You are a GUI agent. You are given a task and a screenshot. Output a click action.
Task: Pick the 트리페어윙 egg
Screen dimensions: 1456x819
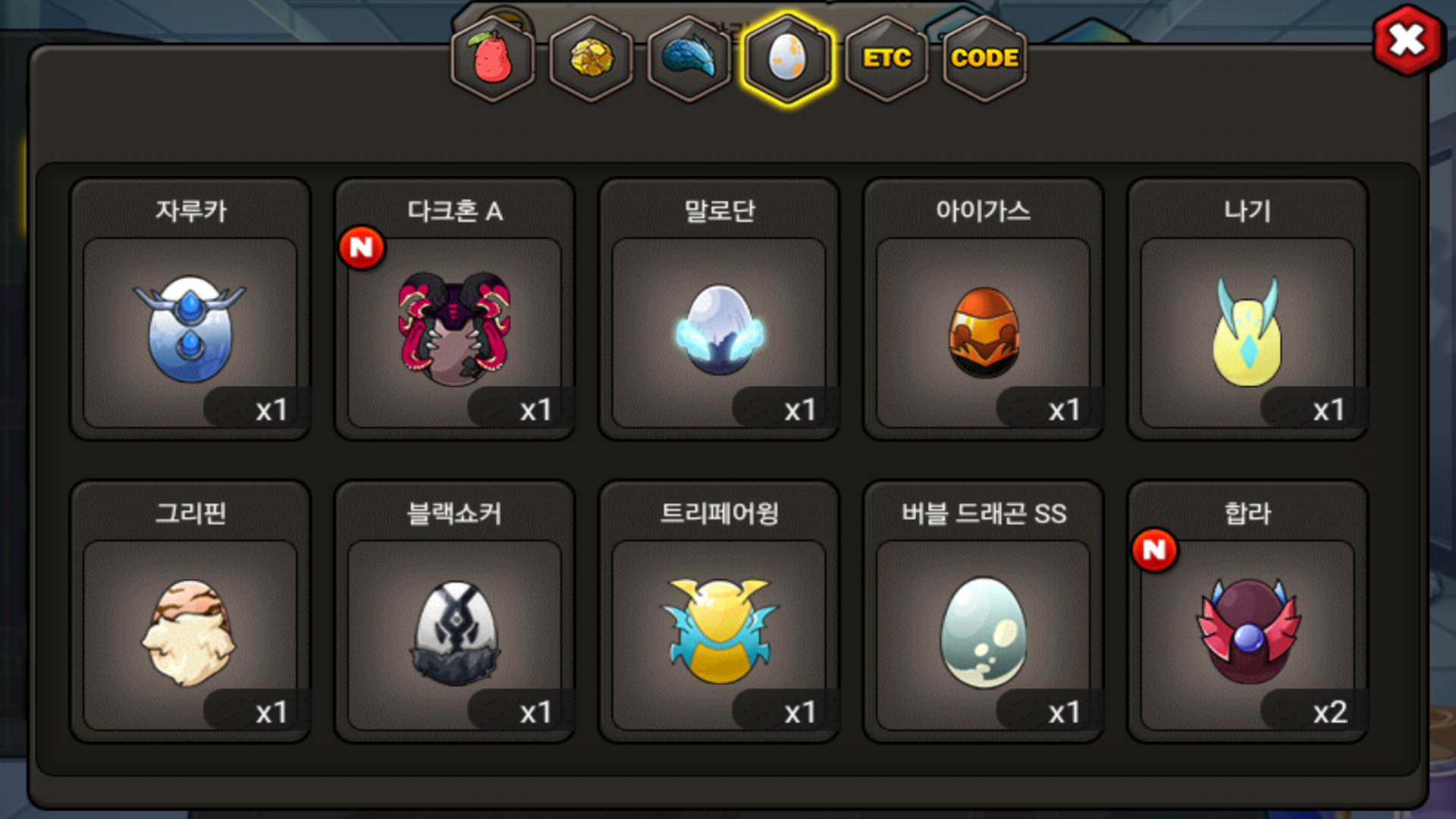click(719, 612)
